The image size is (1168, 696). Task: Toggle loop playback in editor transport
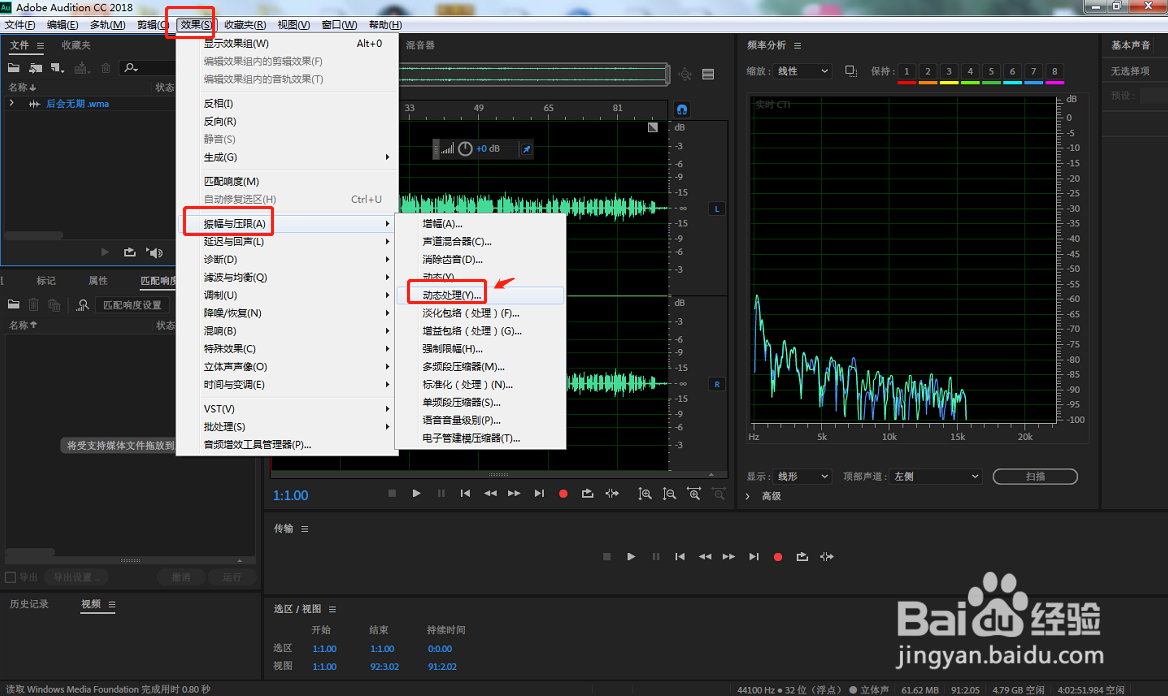pyautogui.click(x=588, y=493)
